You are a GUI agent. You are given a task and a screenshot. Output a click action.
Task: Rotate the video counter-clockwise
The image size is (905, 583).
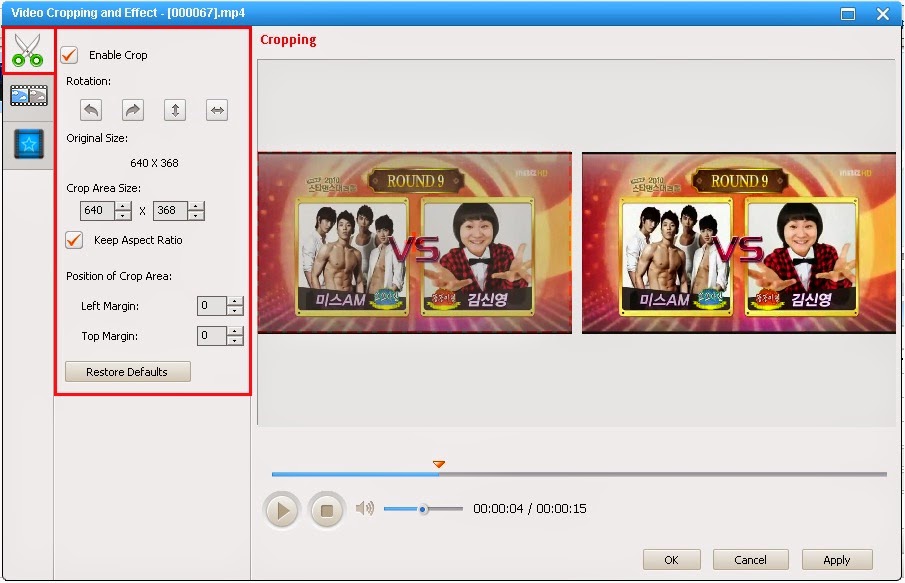(89, 110)
